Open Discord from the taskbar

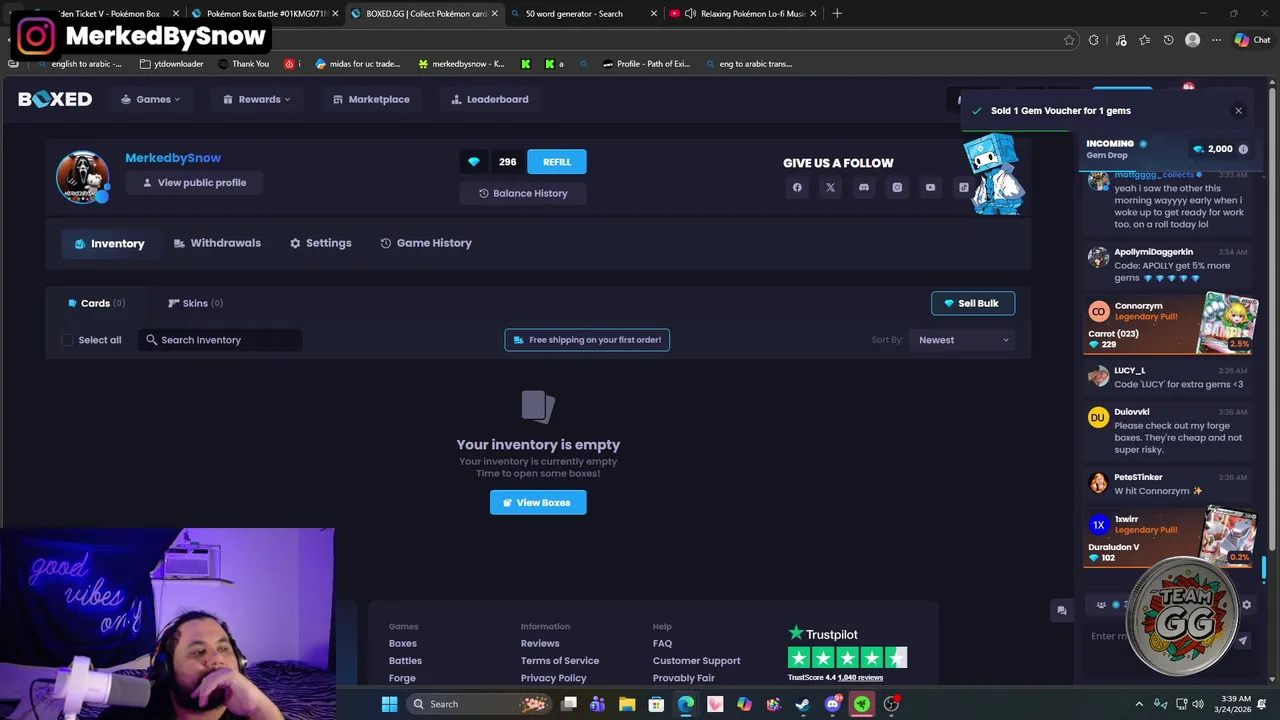pyautogui.click(x=832, y=704)
